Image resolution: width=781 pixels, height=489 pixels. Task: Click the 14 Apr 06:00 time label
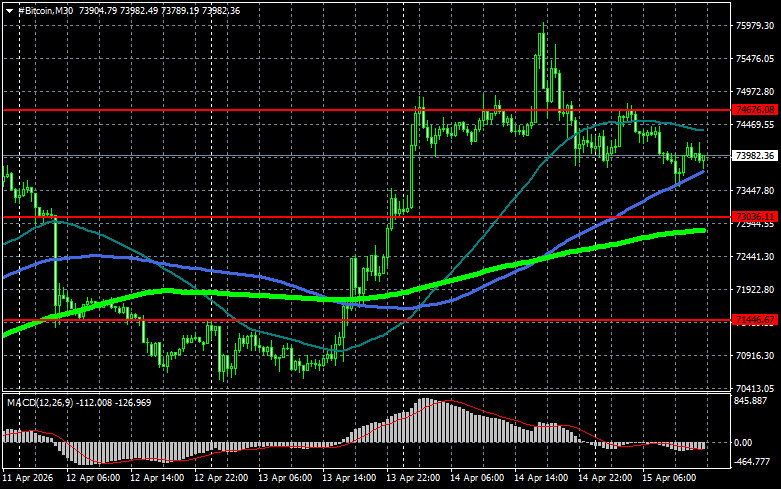click(x=477, y=478)
